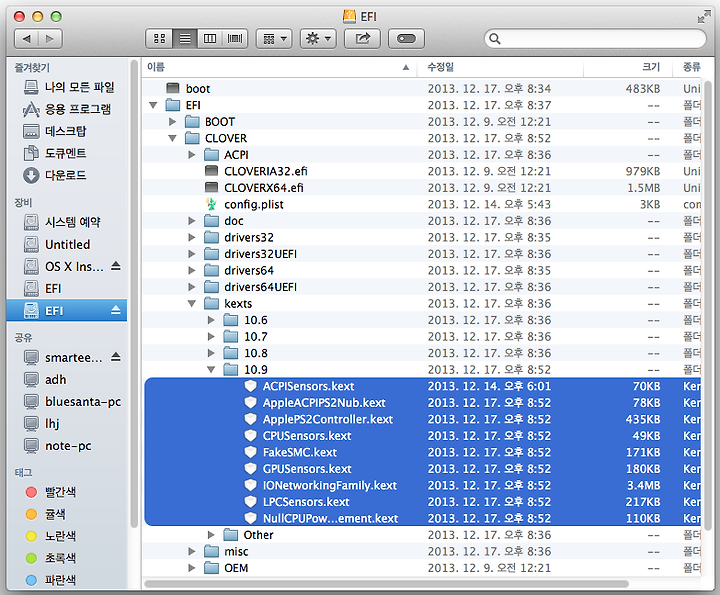Viewport: 720px width, 595px height.
Task: Go forward with the right arrow button
Action: [x=50, y=39]
